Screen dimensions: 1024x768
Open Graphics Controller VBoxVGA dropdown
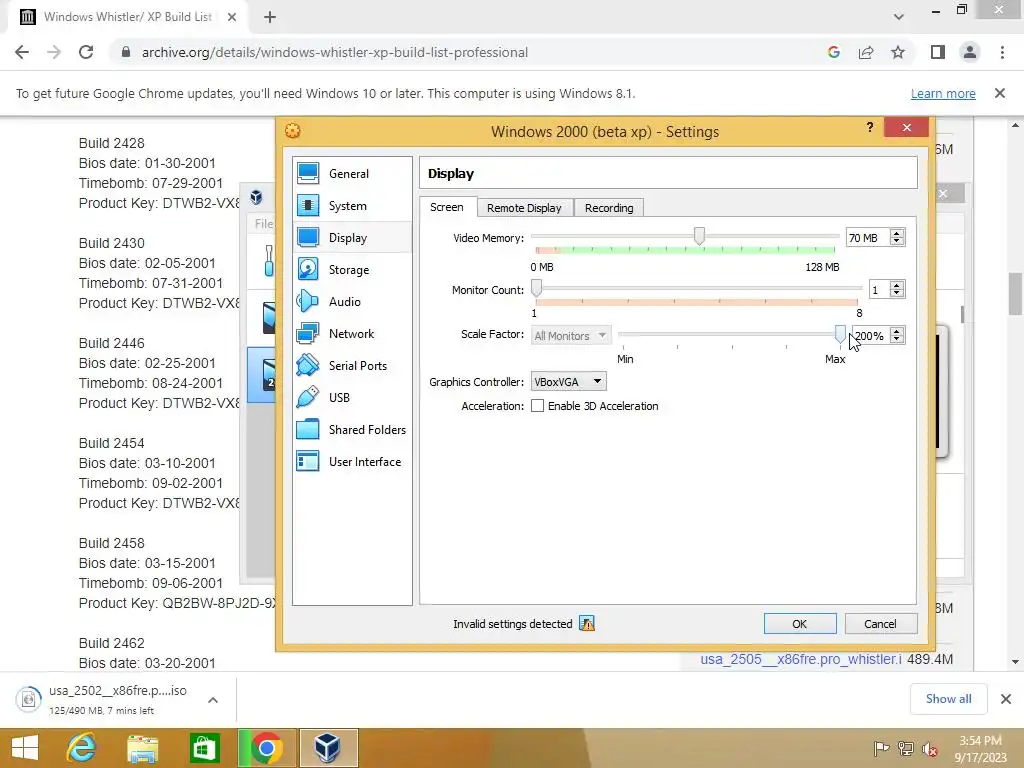pyautogui.click(x=568, y=381)
